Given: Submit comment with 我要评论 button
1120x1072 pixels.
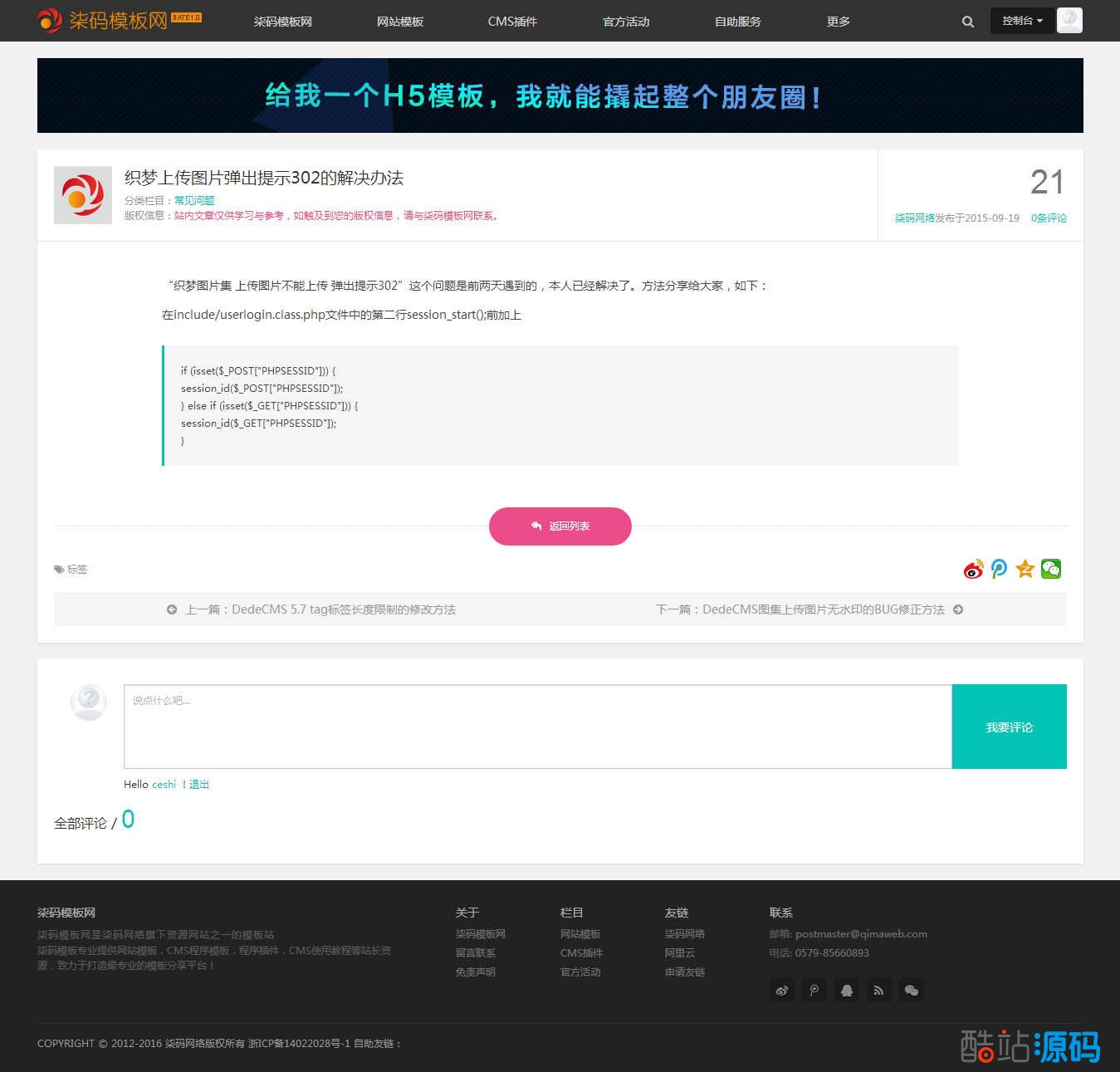Looking at the screenshot, I should click(1009, 727).
